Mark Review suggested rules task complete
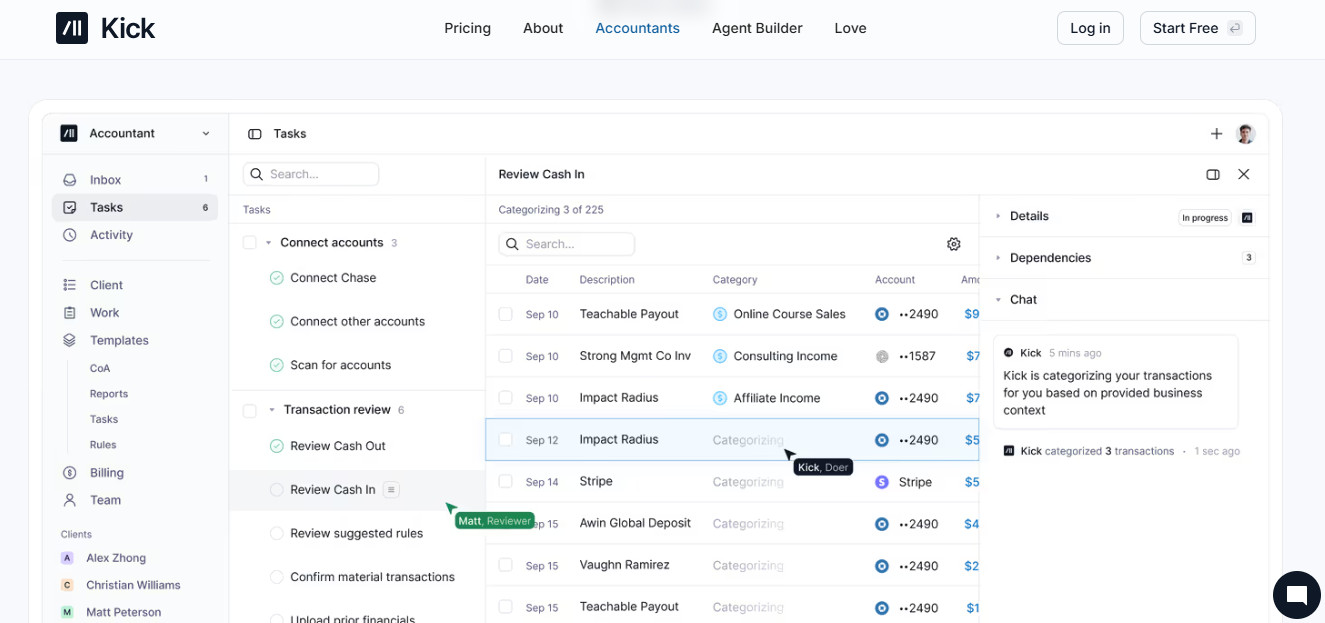This screenshot has width=1325, height=623. click(277, 534)
